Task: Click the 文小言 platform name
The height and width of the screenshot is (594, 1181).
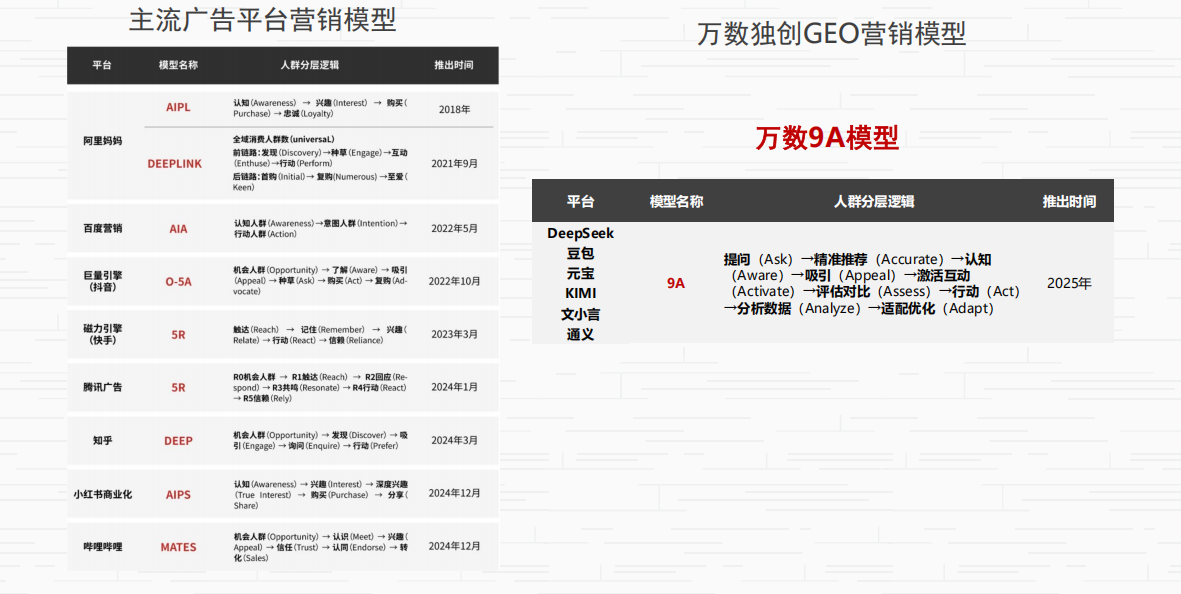Action: [581, 314]
